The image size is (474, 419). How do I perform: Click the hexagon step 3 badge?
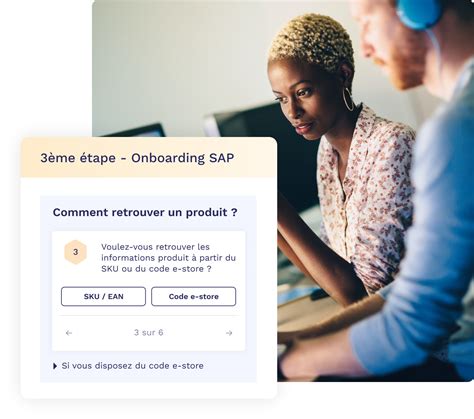click(x=76, y=252)
